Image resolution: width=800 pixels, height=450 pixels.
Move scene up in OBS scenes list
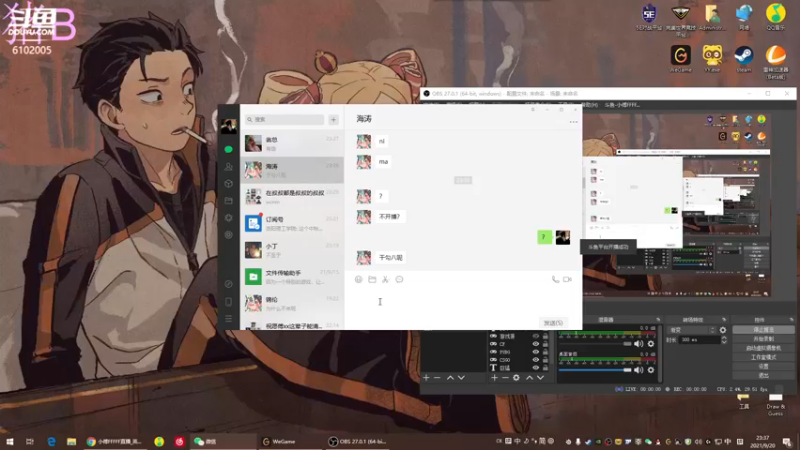tap(451, 378)
